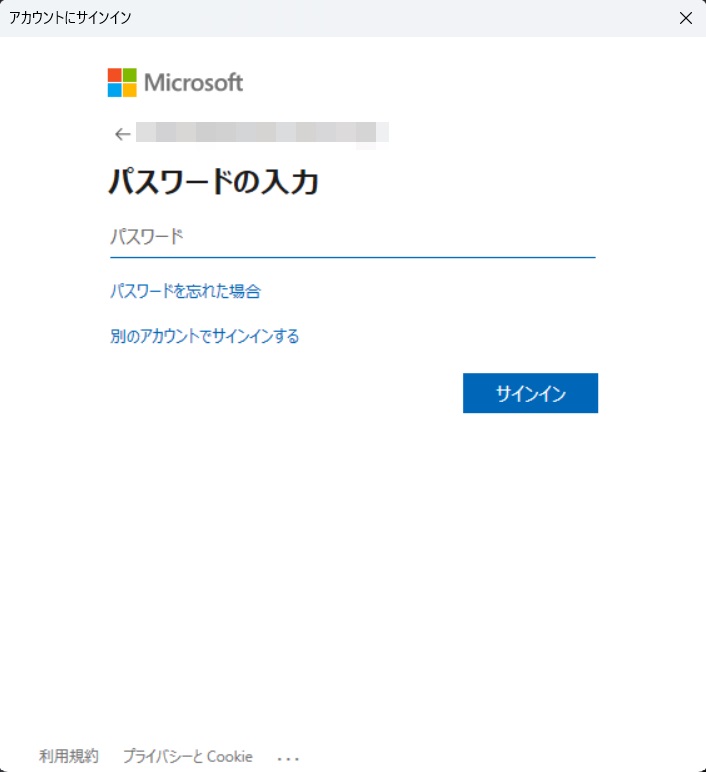The image size is (706, 772).
Task: Open the footer ellipsis more options
Action: click(288, 757)
